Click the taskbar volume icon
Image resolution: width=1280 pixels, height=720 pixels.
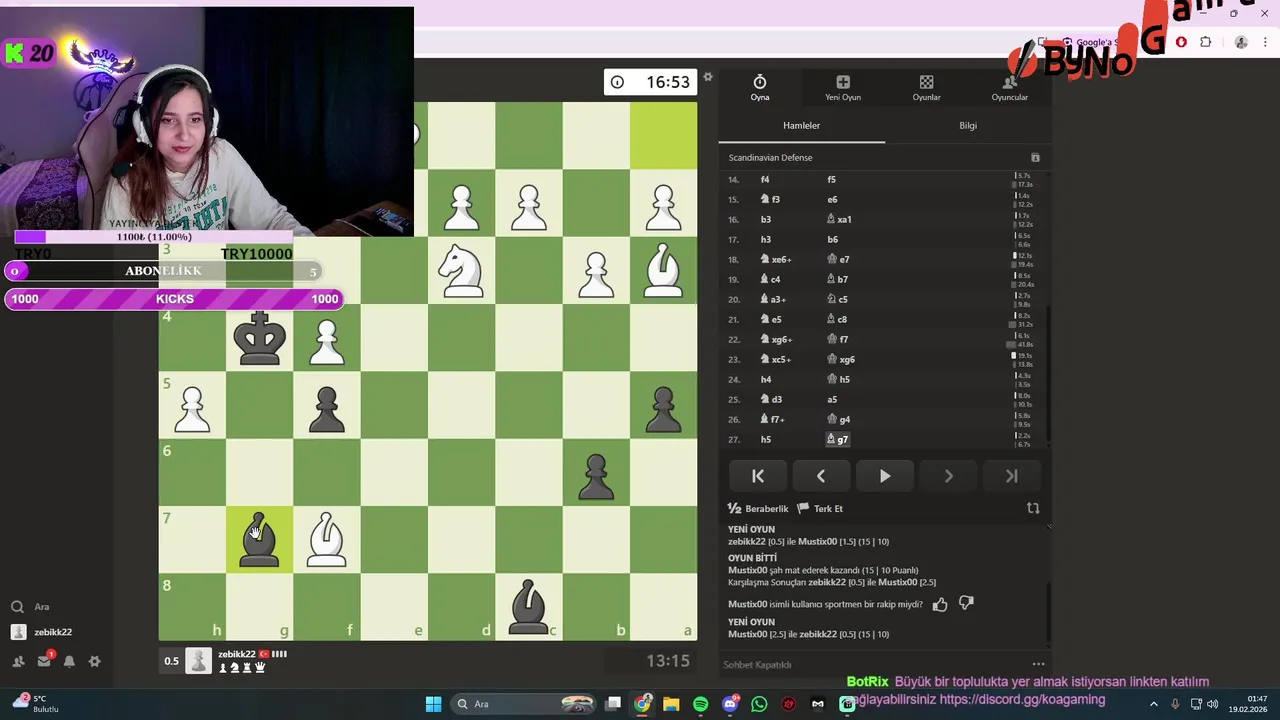[x=1212, y=704]
